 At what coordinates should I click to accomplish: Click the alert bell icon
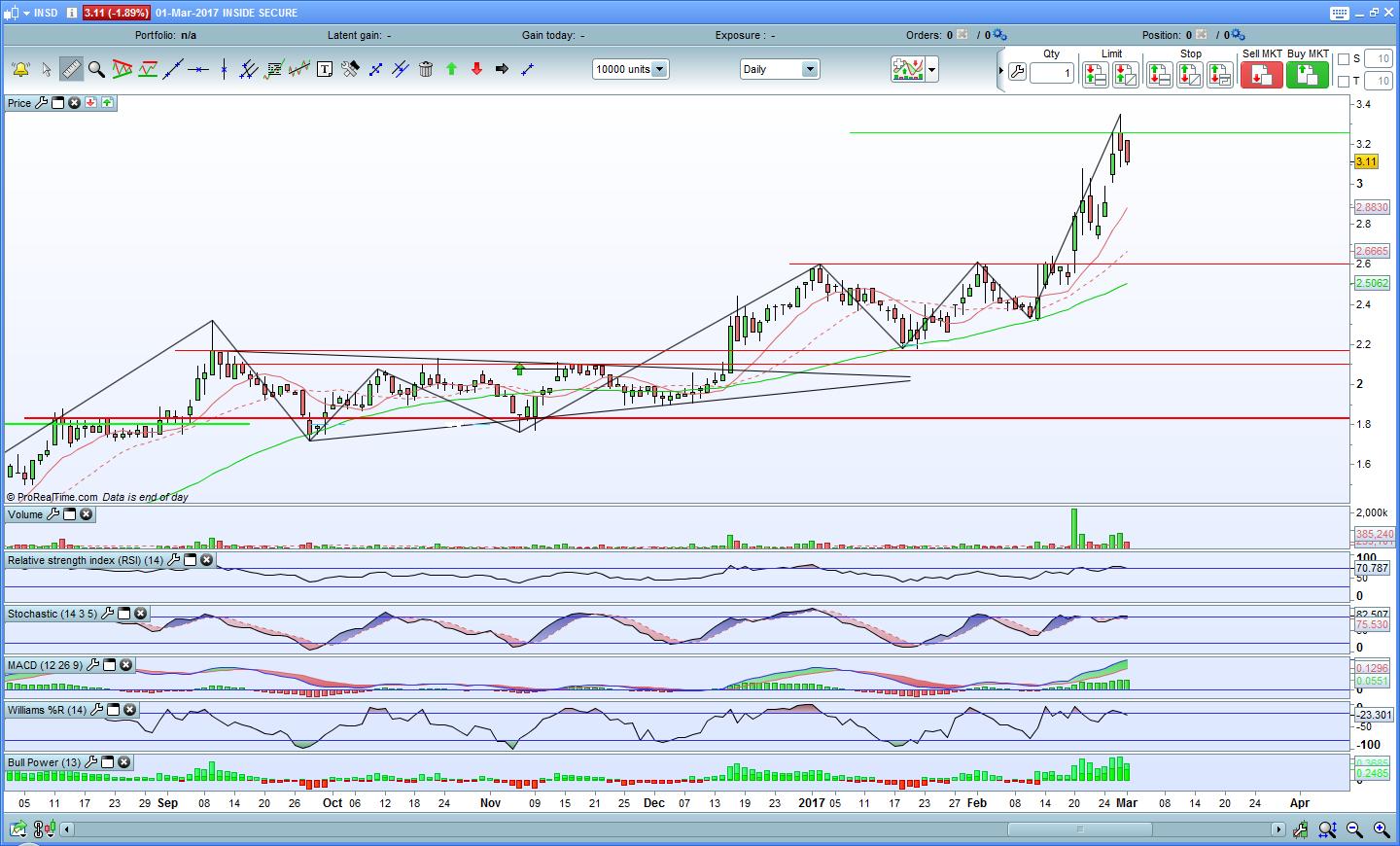(19, 69)
